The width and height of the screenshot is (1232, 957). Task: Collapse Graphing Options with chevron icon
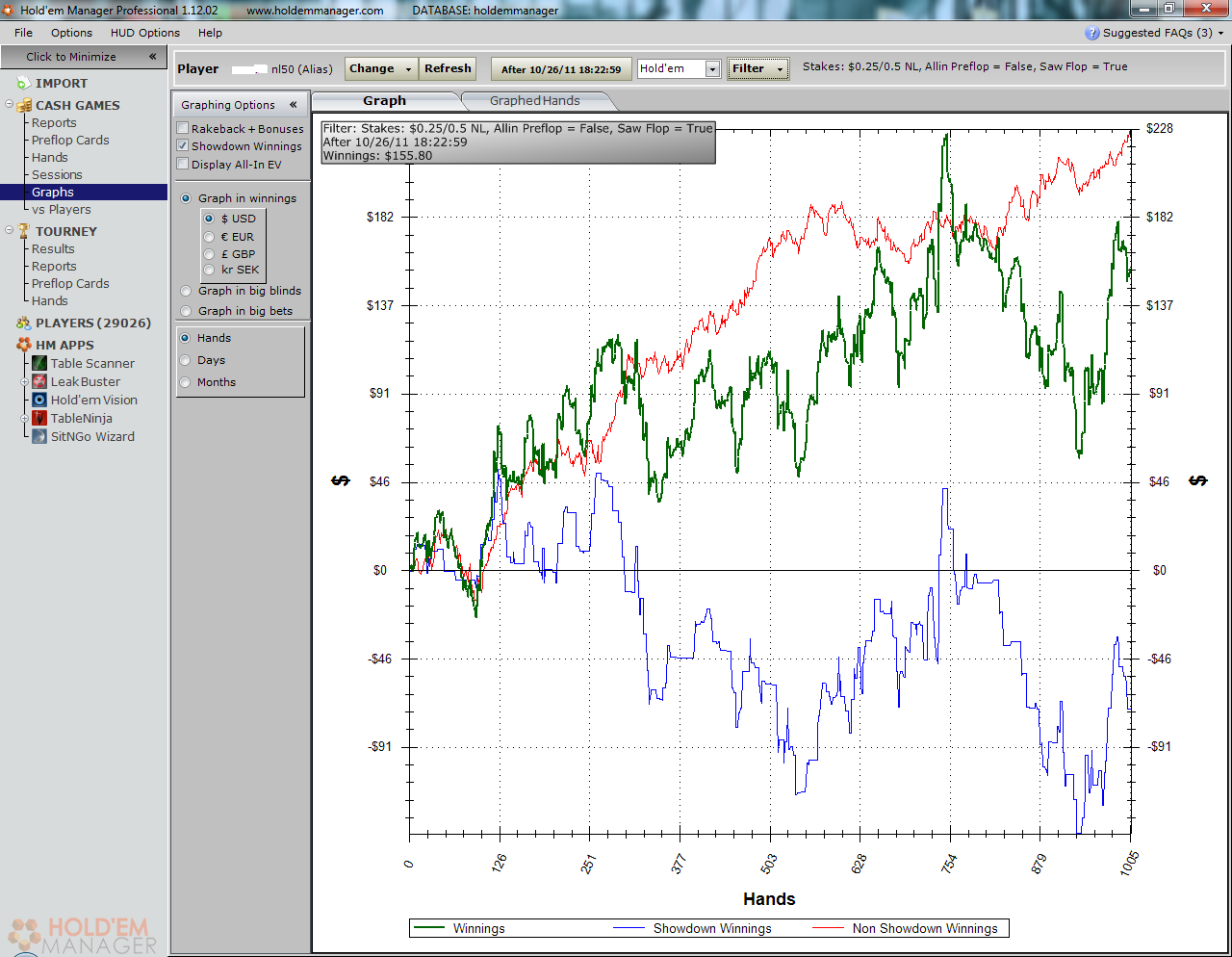(x=293, y=105)
